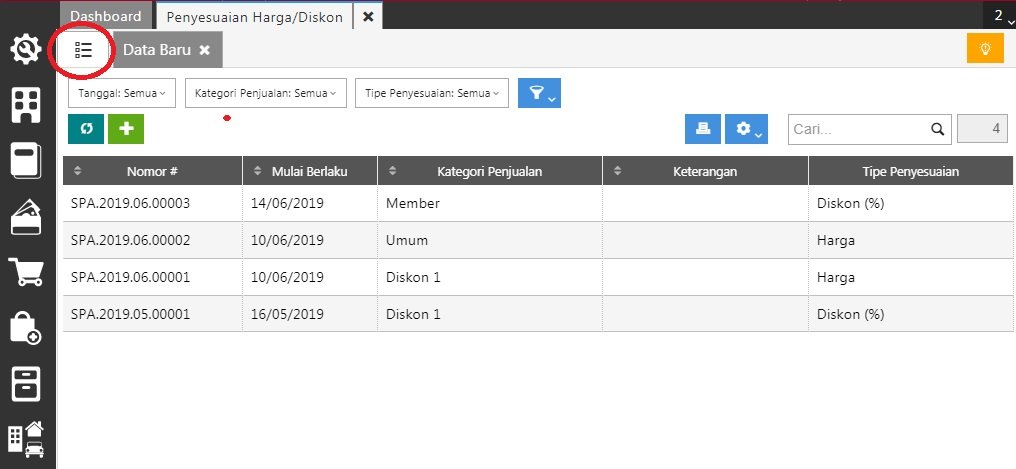Click the green add new button
Image resolution: width=1016 pixels, height=469 pixels.
tap(126, 129)
